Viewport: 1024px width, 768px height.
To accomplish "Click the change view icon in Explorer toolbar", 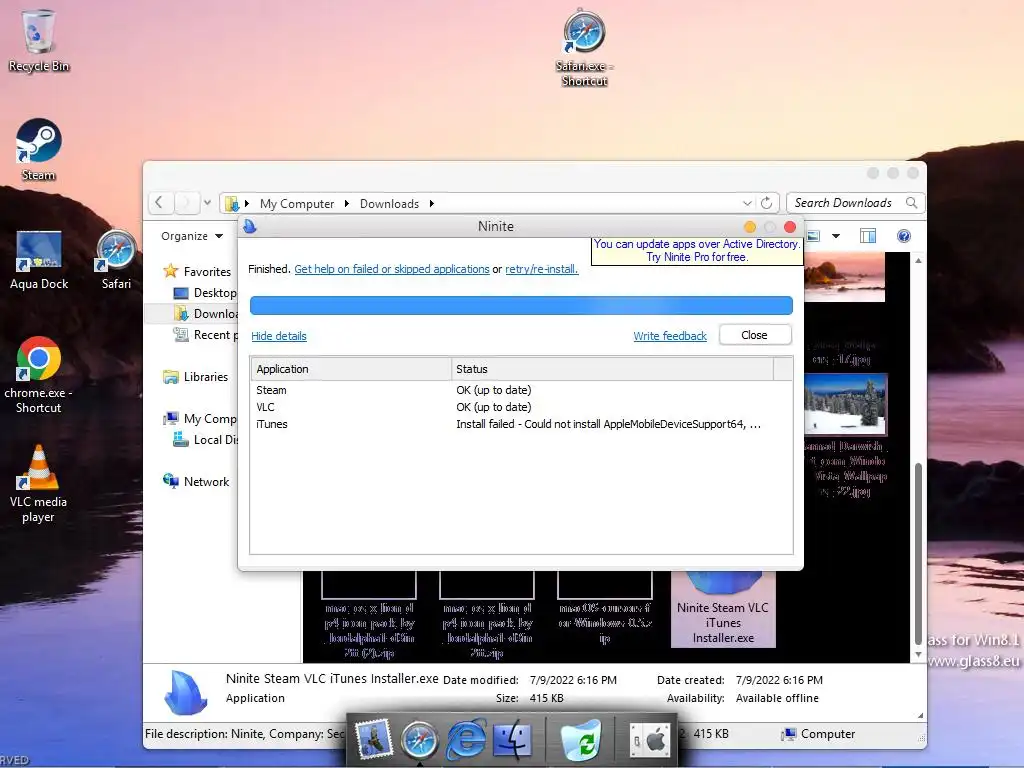I will pyautogui.click(x=813, y=236).
